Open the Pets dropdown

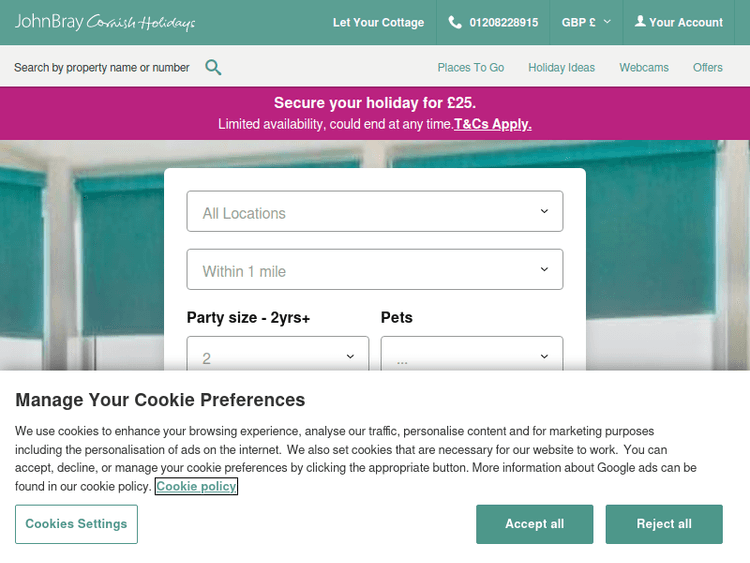[472, 357]
